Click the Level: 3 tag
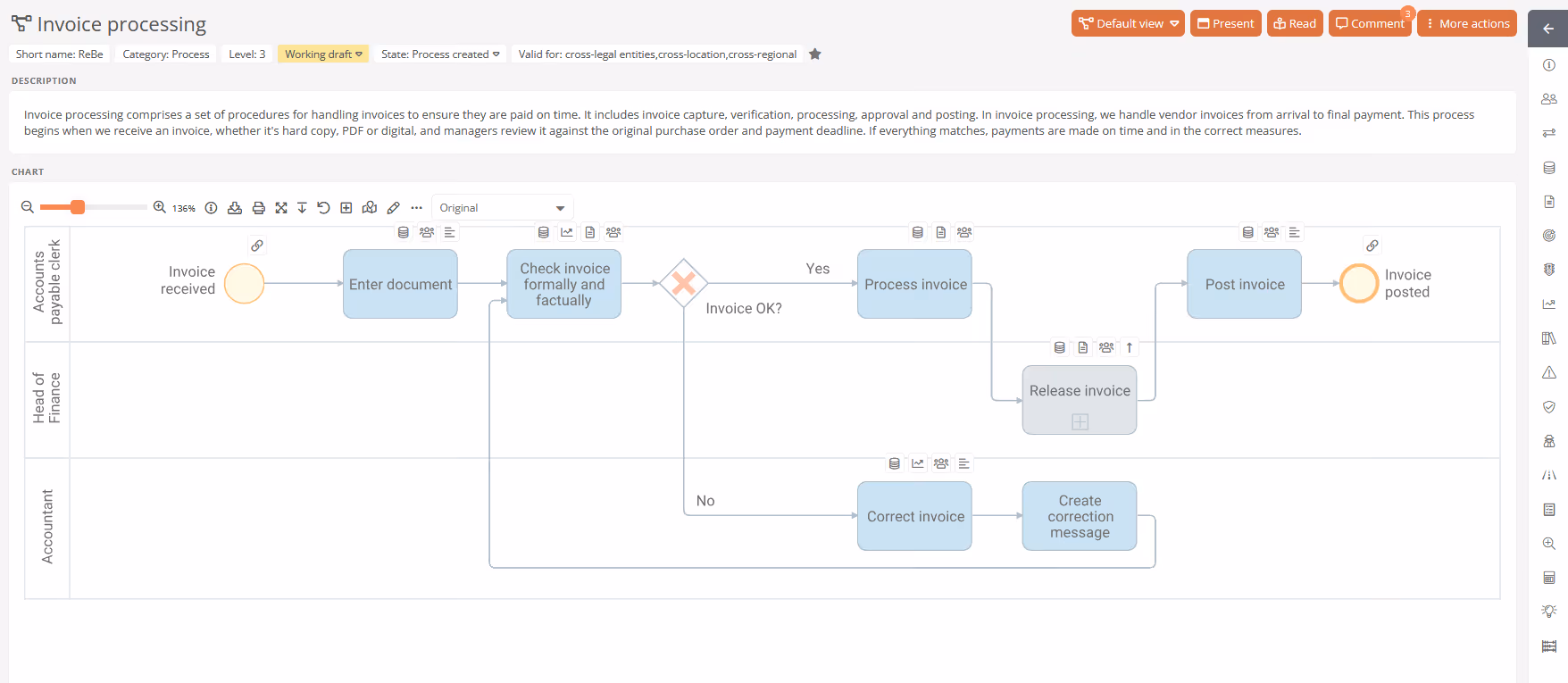The width and height of the screenshot is (1568, 683). (x=247, y=54)
